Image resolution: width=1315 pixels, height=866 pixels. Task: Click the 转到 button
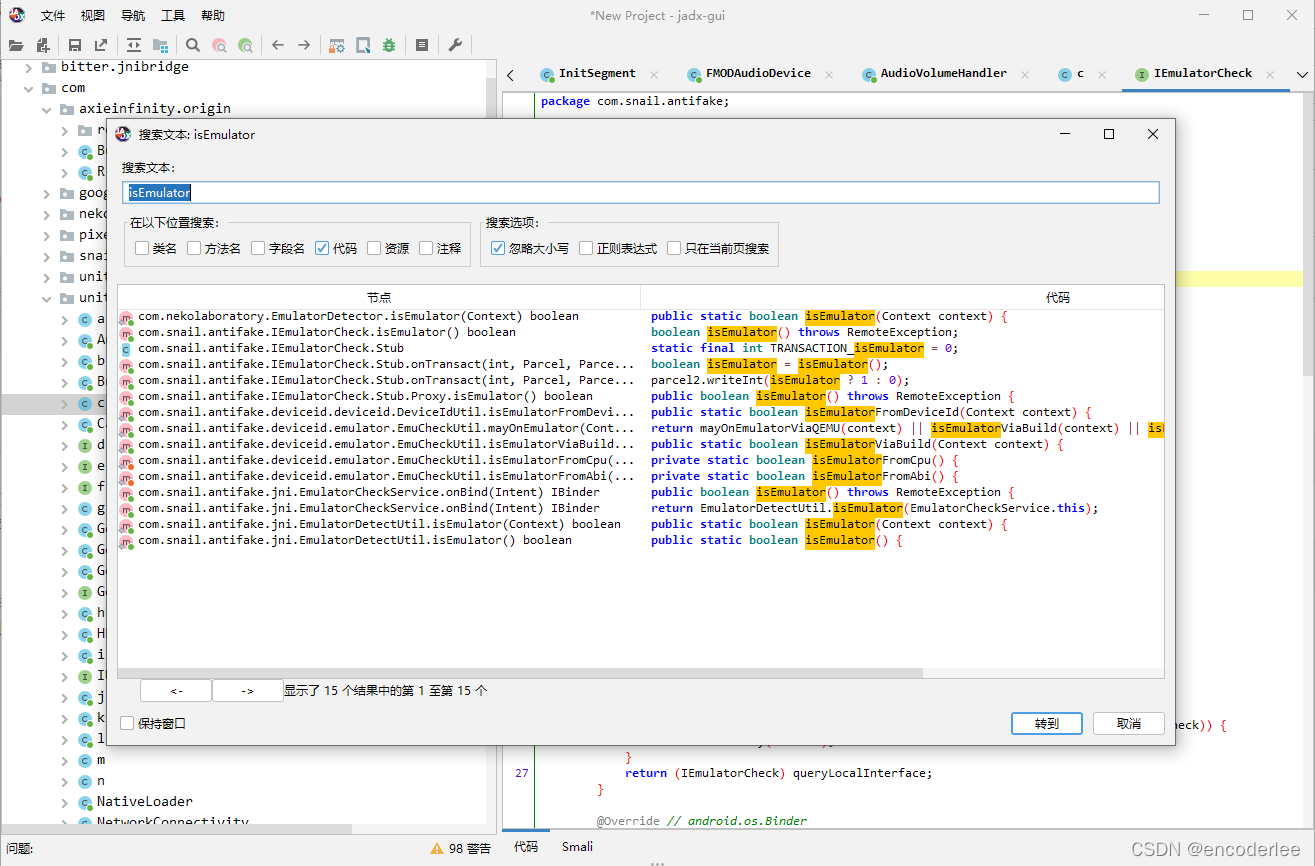(x=1046, y=723)
